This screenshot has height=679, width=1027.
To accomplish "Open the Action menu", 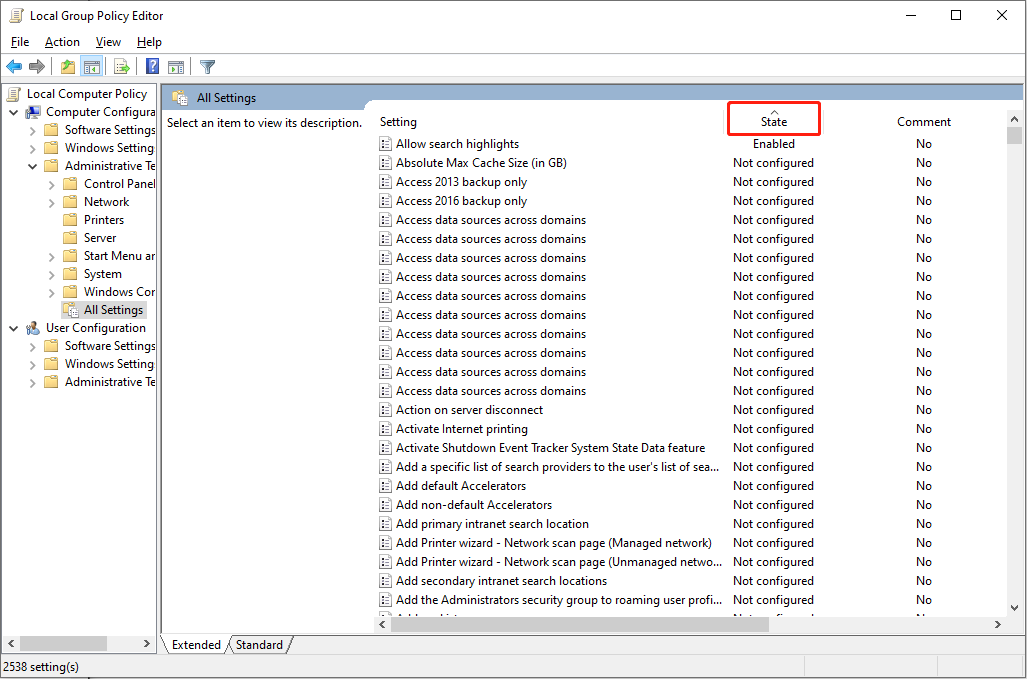I will coord(62,41).
